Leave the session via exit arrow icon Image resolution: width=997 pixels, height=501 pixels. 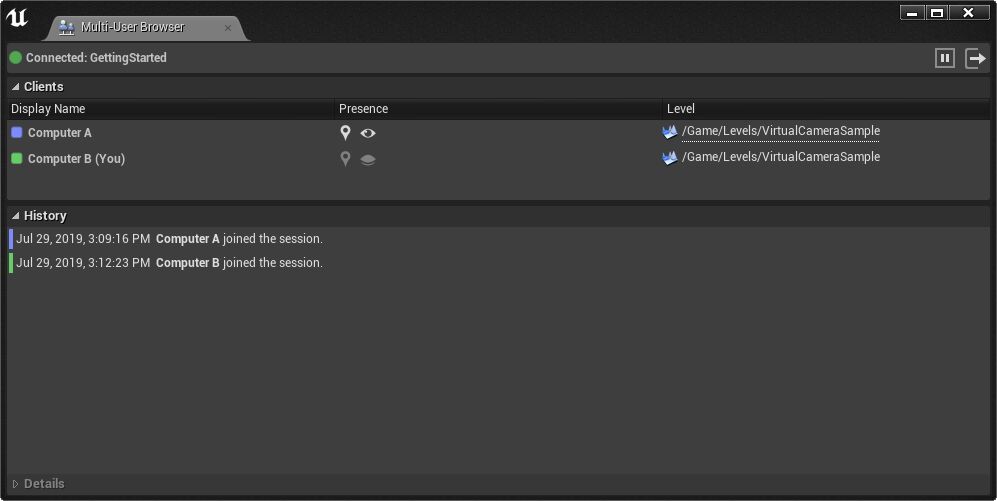coord(975,58)
